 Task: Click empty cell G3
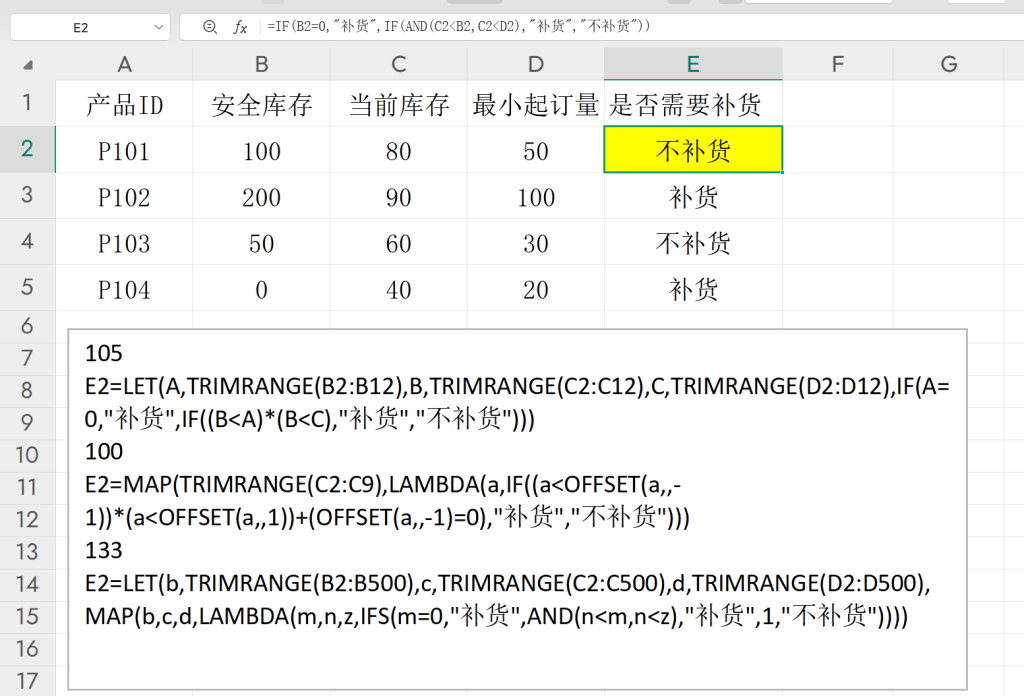click(948, 196)
